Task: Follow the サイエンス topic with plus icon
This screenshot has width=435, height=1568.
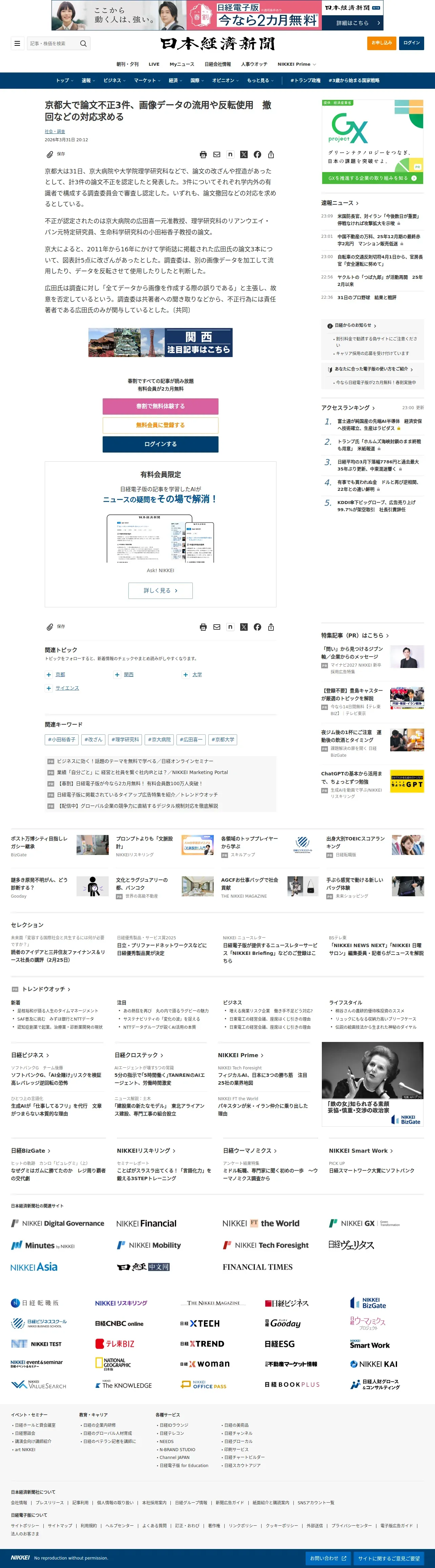Action: click(x=49, y=688)
